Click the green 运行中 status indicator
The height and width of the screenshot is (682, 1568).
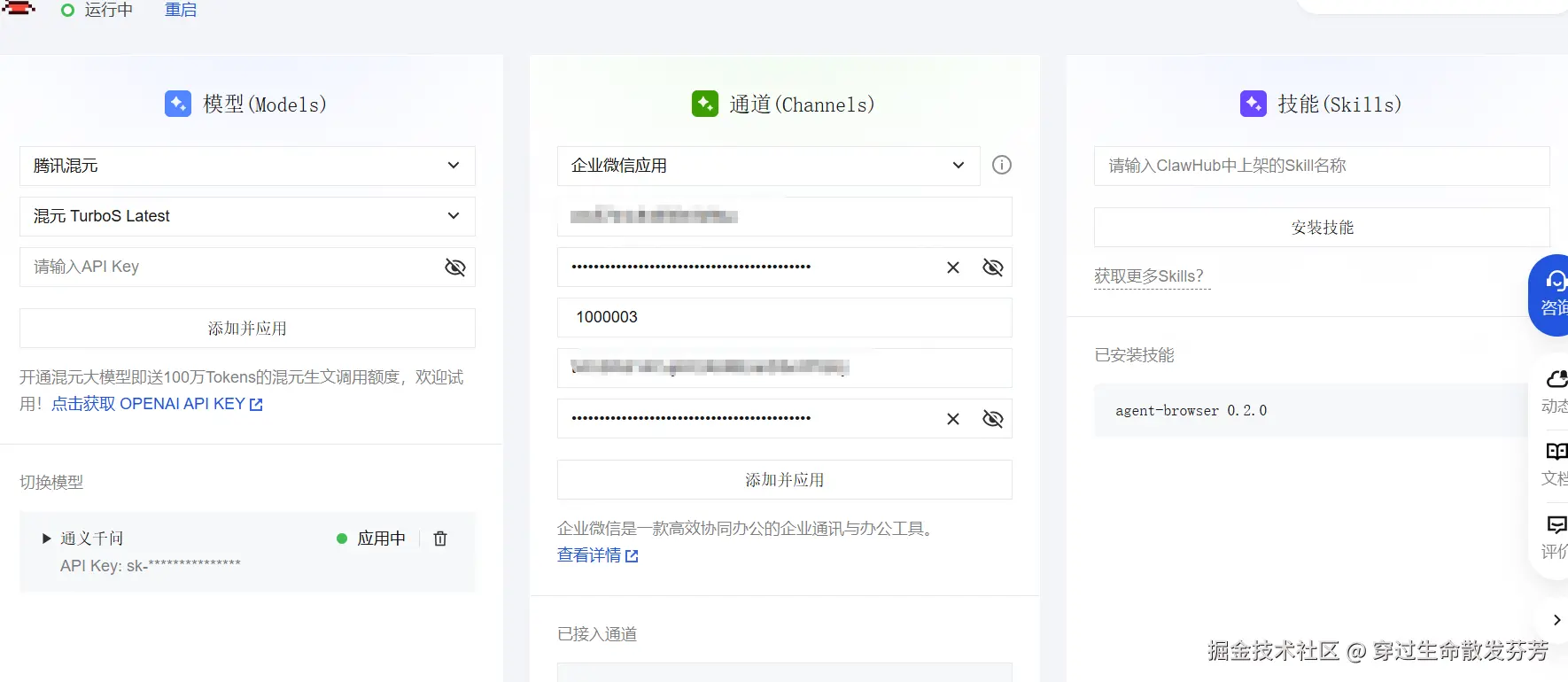pyautogui.click(x=67, y=11)
